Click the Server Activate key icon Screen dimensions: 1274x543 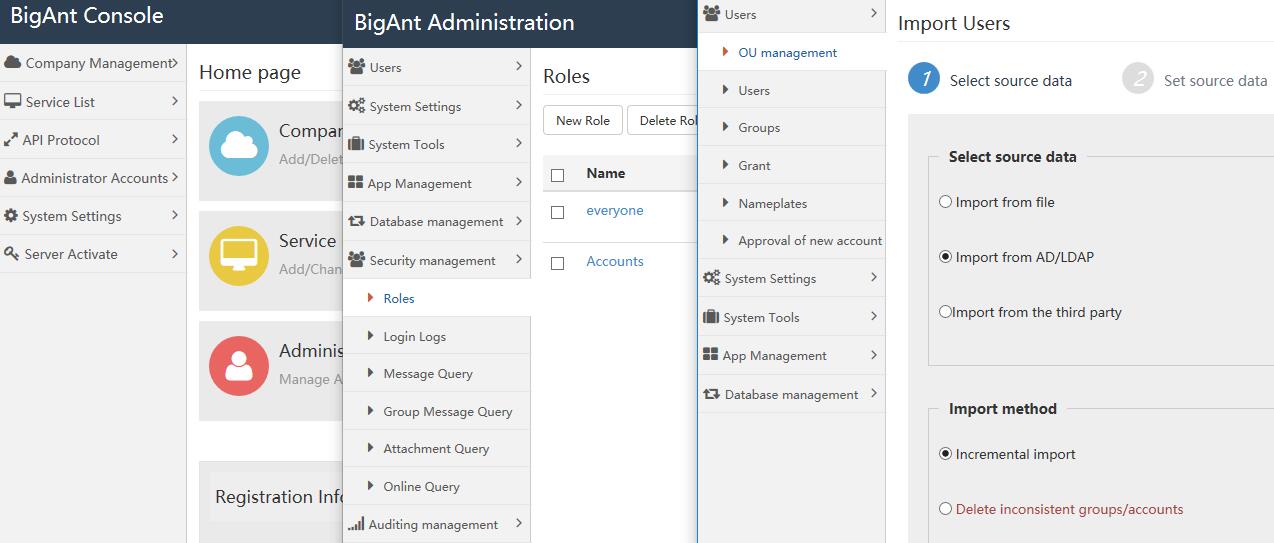click(x=12, y=254)
